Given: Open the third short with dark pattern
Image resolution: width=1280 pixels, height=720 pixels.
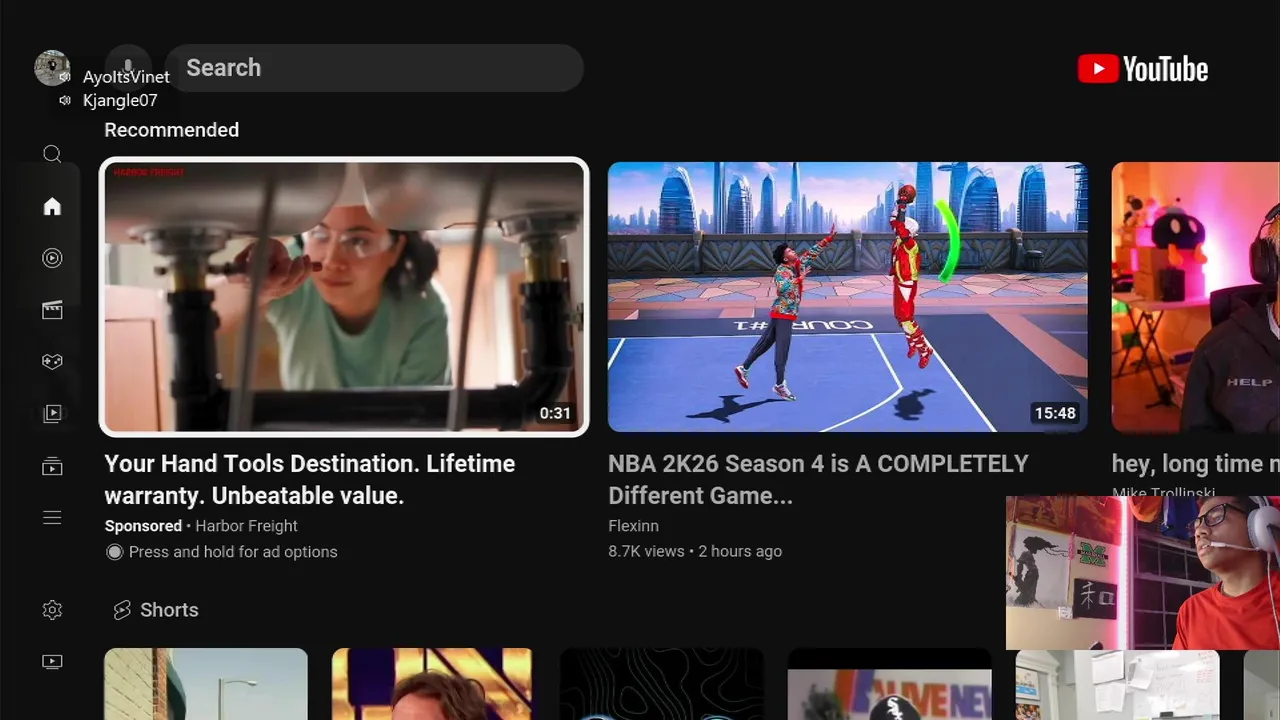Looking at the screenshot, I should (x=662, y=684).
